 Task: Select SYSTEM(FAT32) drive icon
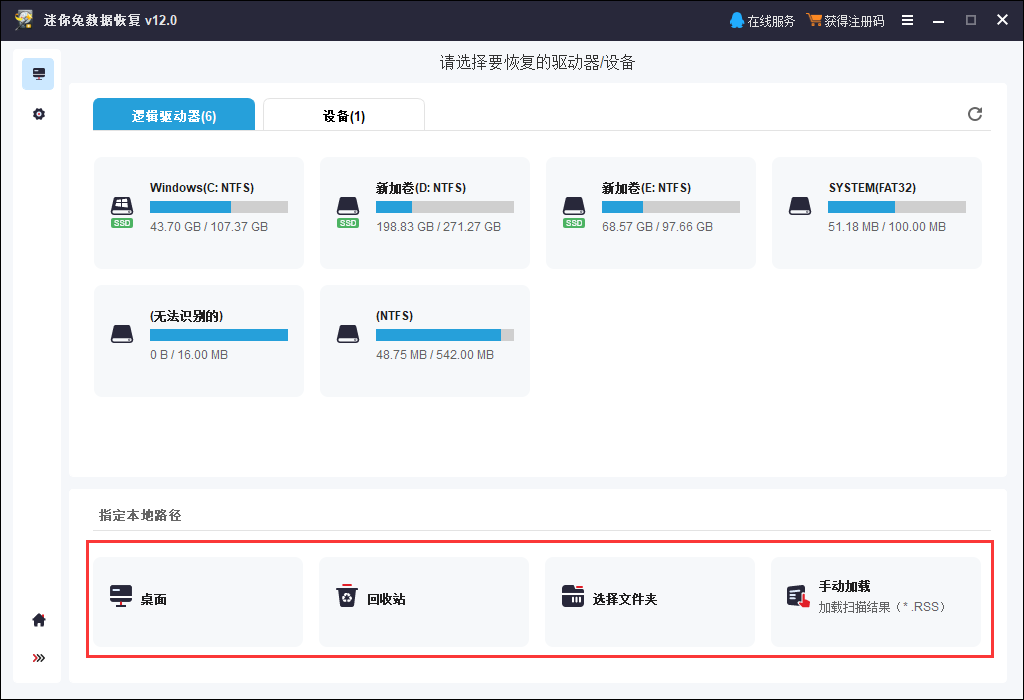pyautogui.click(x=800, y=206)
